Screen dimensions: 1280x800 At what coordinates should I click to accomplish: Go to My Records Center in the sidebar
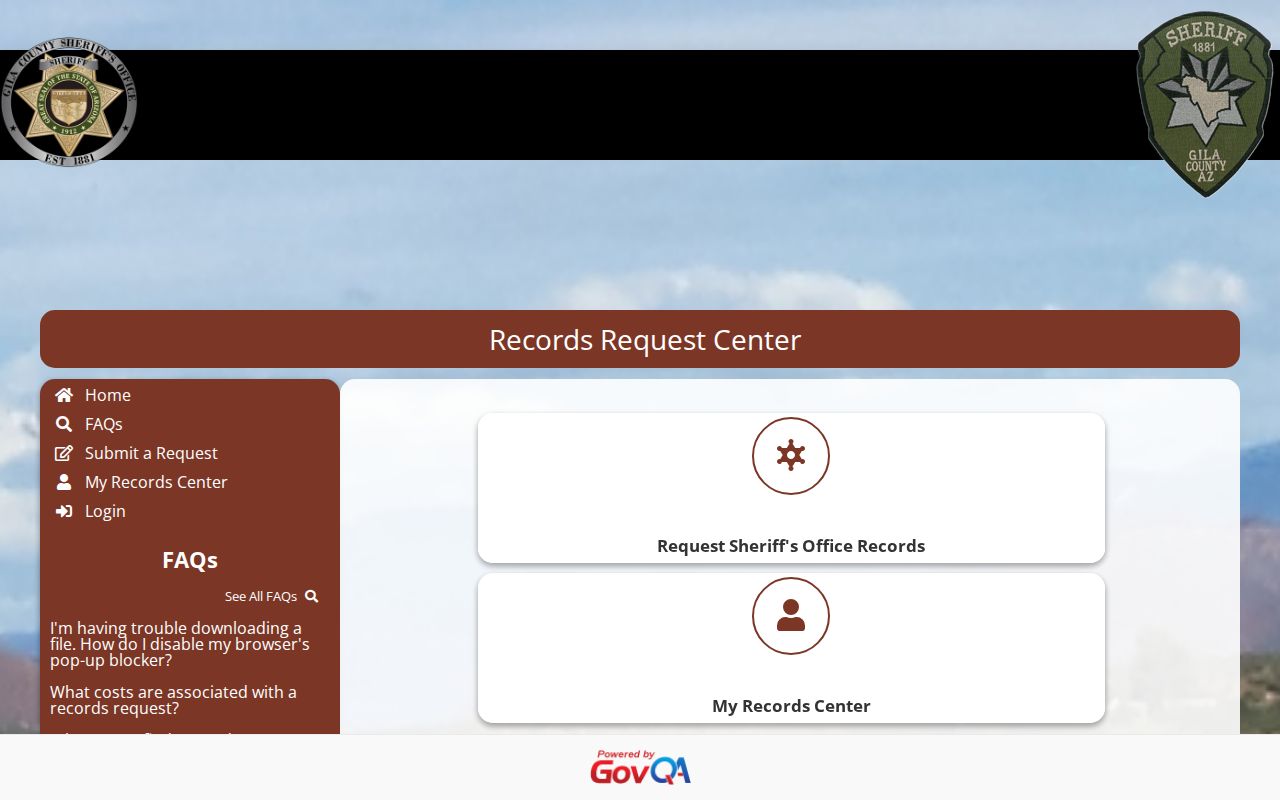pyautogui.click(x=156, y=482)
